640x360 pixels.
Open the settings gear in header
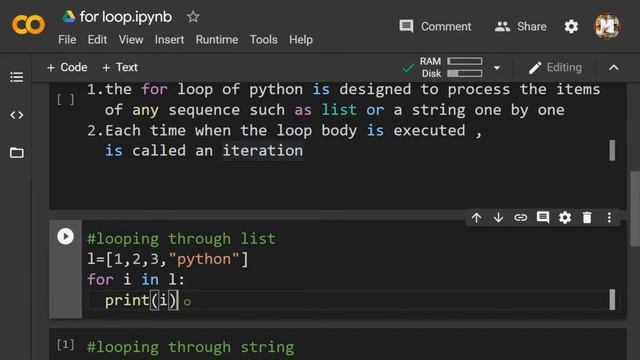point(571,27)
